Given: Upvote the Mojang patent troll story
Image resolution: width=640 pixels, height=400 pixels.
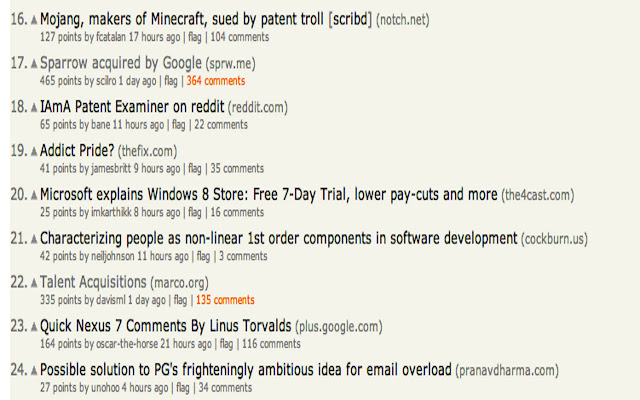Looking at the screenshot, I should [34, 19].
